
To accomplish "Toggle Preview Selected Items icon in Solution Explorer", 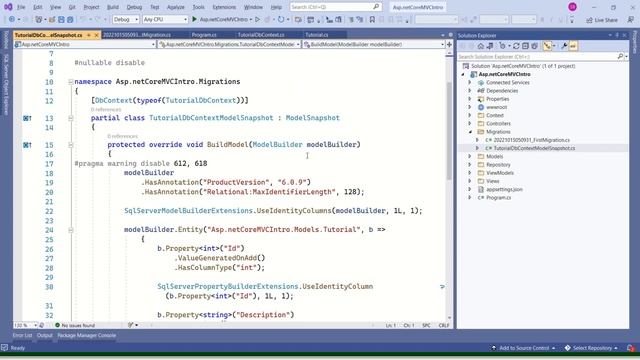I will 573,46.
